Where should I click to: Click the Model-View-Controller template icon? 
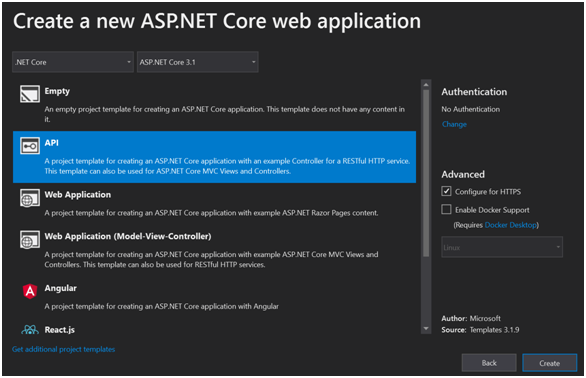pos(30,239)
